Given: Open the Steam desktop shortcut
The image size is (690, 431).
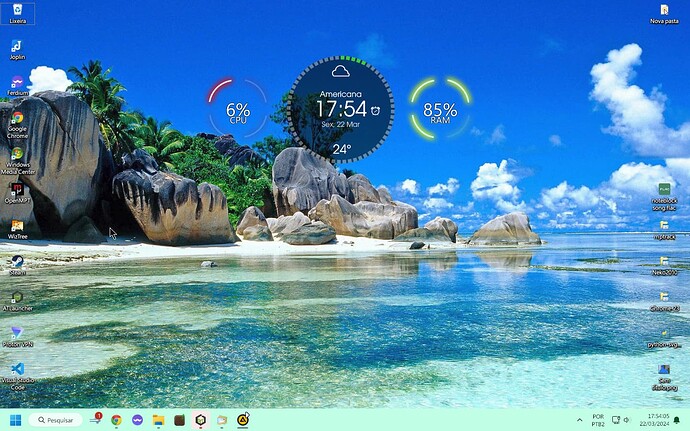Looking at the screenshot, I should [17, 262].
